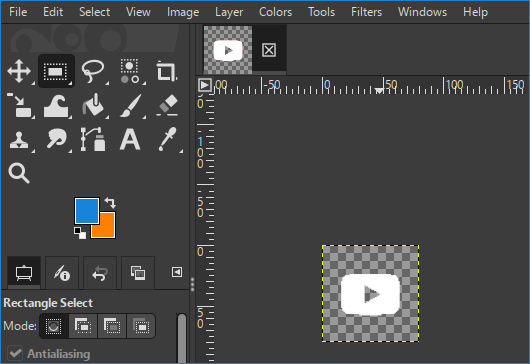Select the Fuzzy Select tool

129,71
